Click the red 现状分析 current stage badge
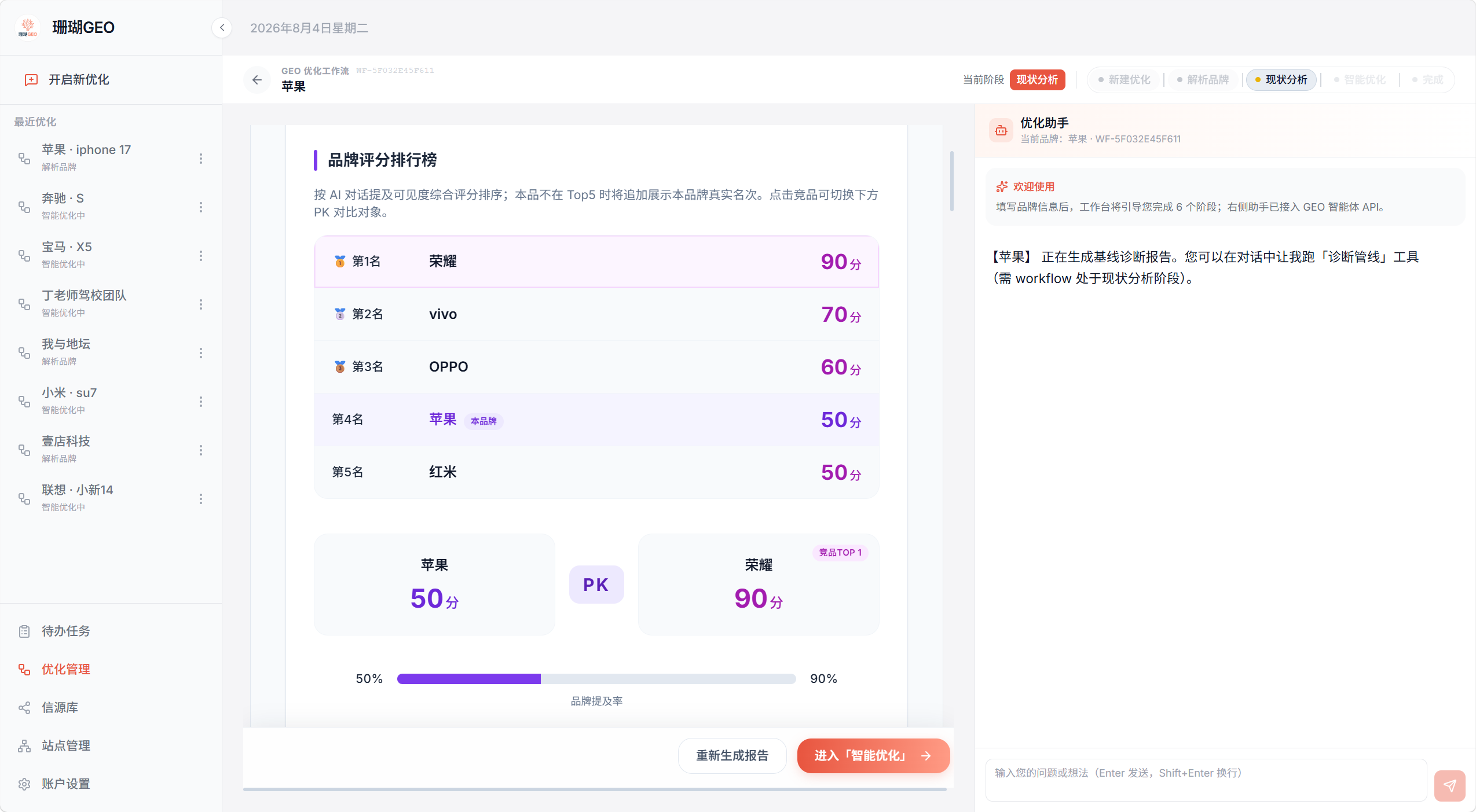Image resolution: width=1476 pixels, height=812 pixels. (1037, 80)
